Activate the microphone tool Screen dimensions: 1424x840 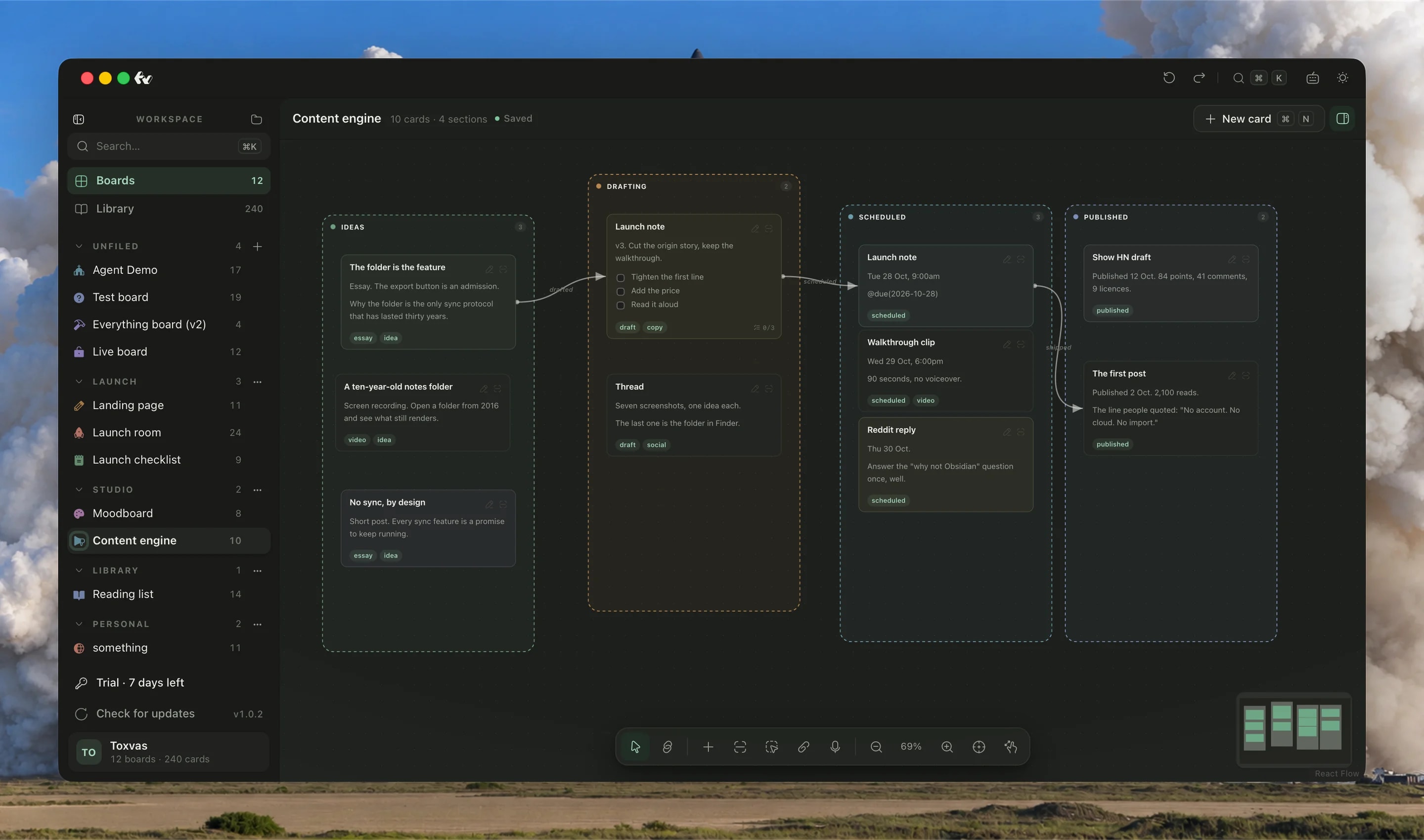pyautogui.click(x=835, y=747)
